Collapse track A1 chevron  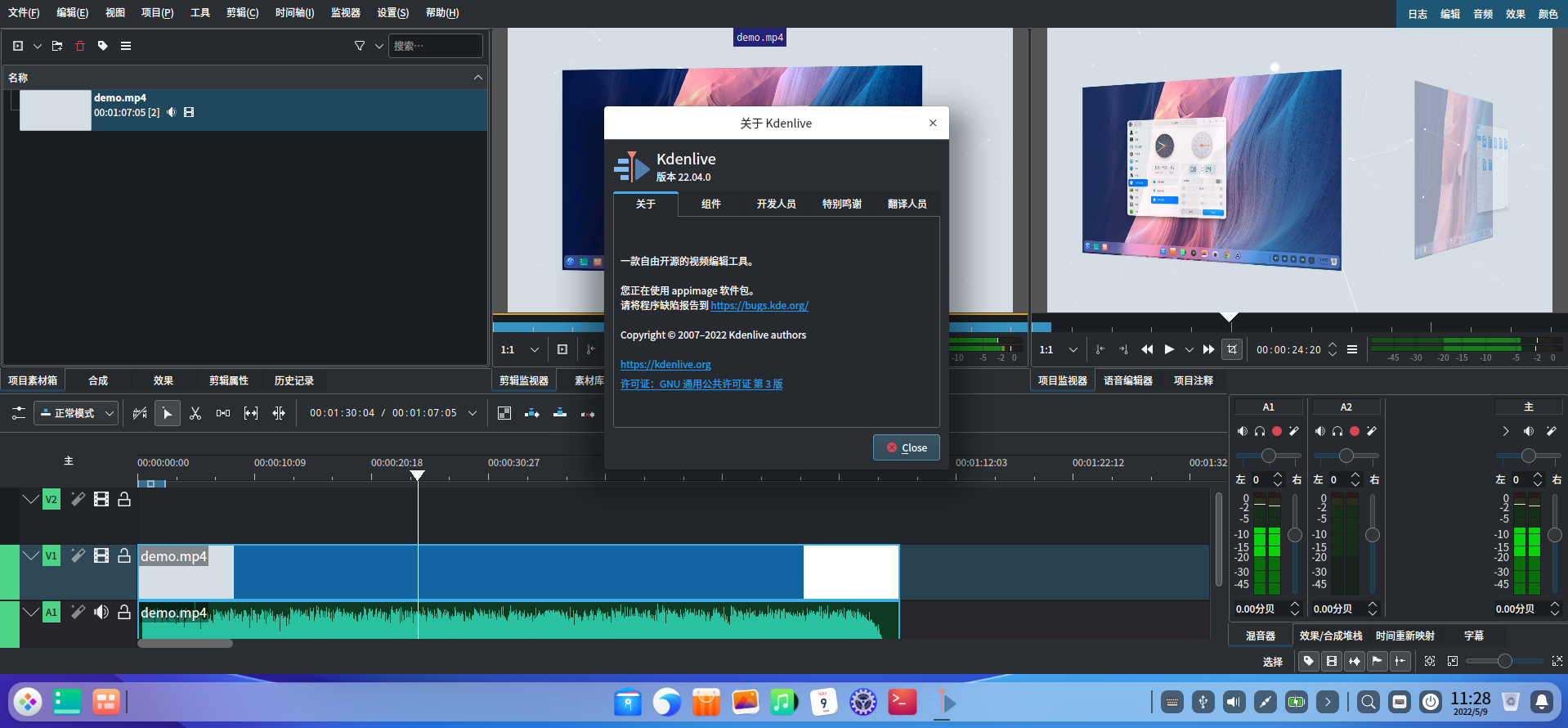tap(31, 612)
